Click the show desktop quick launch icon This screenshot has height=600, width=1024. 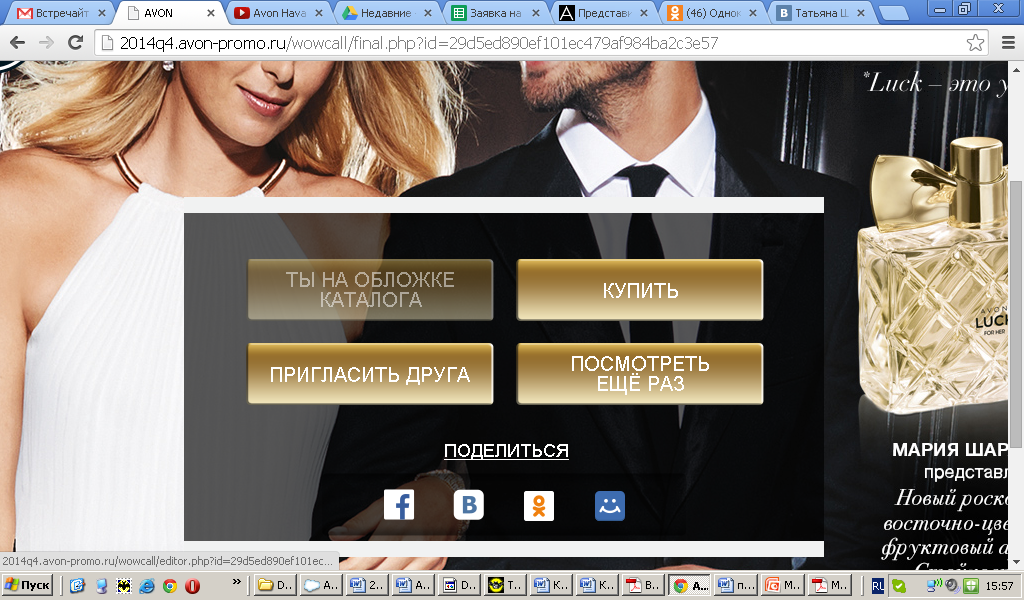(x=101, y=586)
